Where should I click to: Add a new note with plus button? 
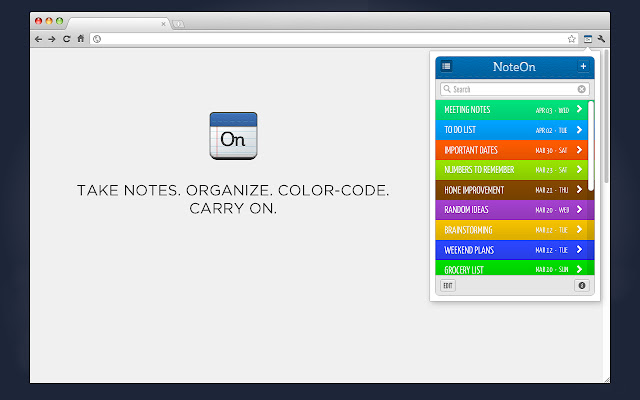583,66
